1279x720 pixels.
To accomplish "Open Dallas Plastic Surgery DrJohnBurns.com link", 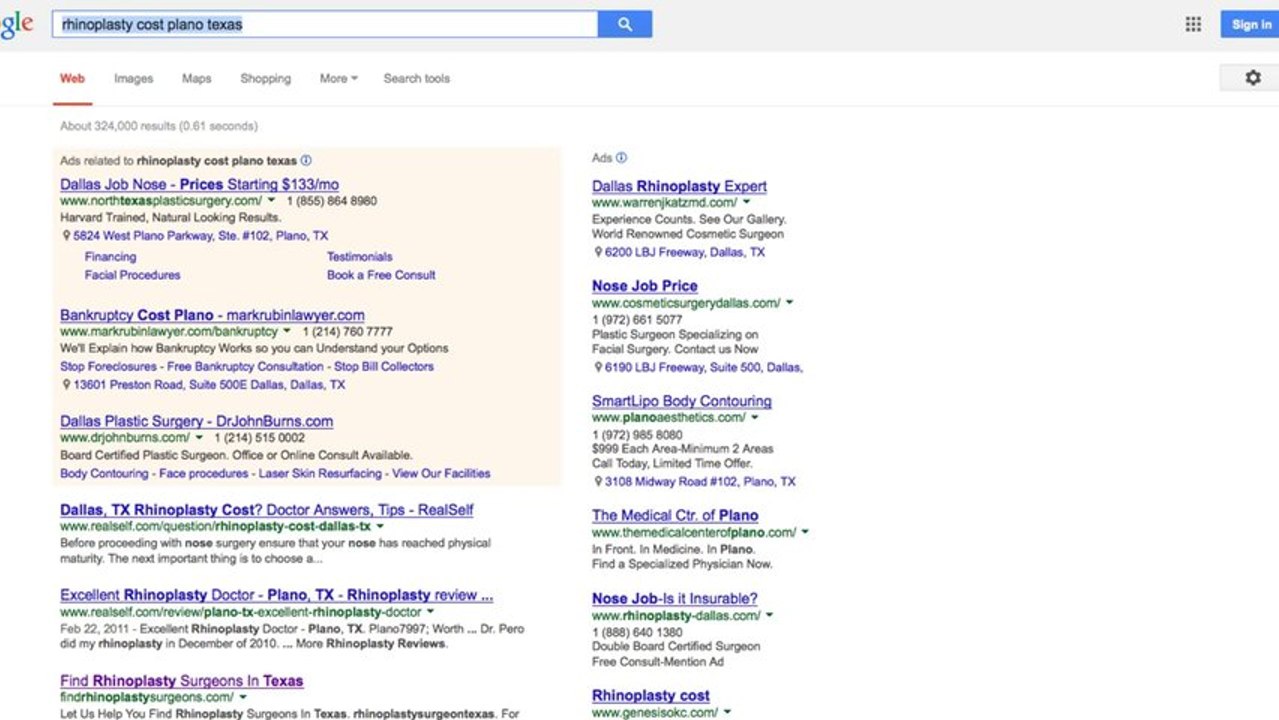I will [x=196, y=422].
